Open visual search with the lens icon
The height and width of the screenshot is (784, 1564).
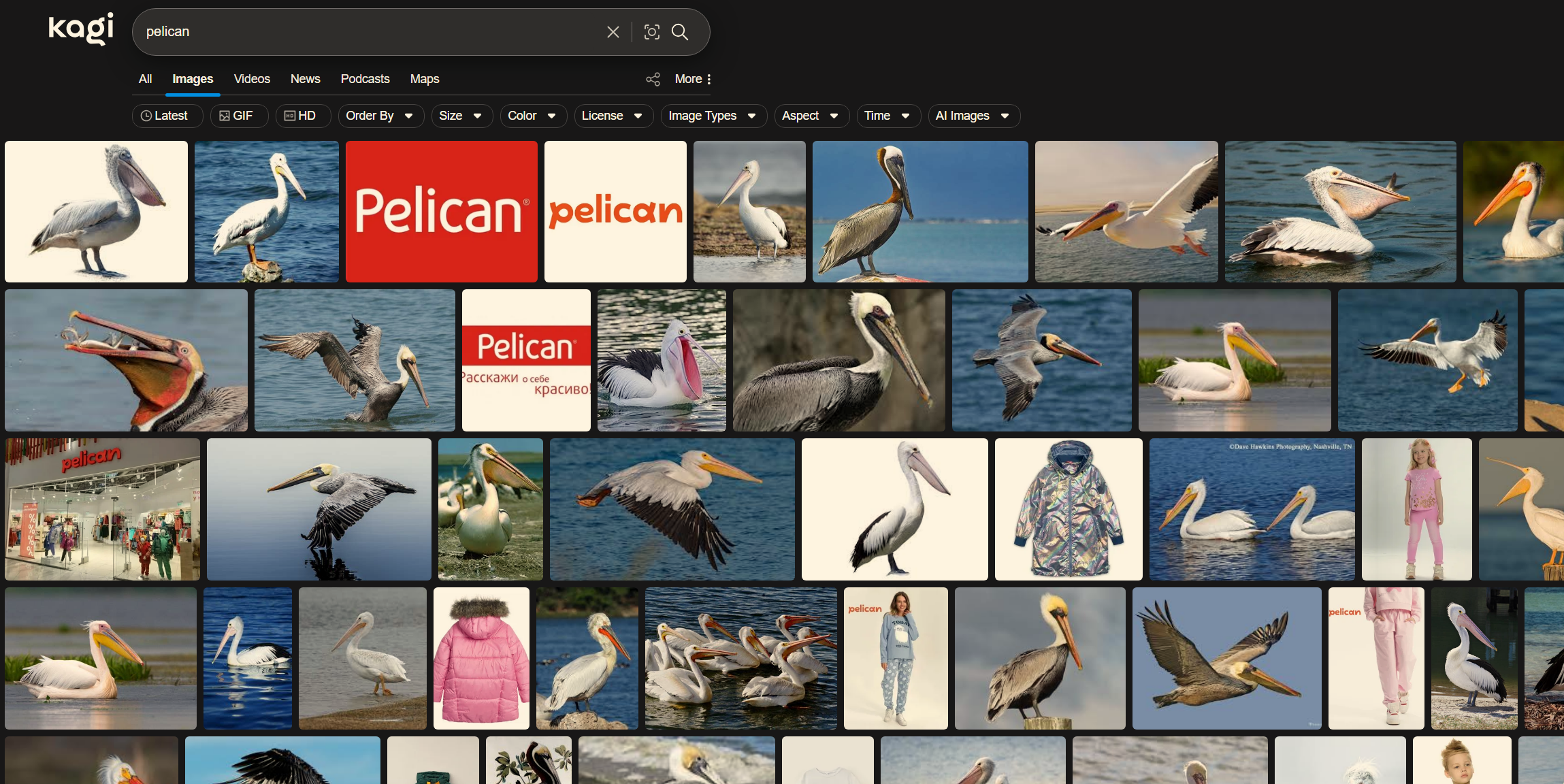click(x=651, y=31)
